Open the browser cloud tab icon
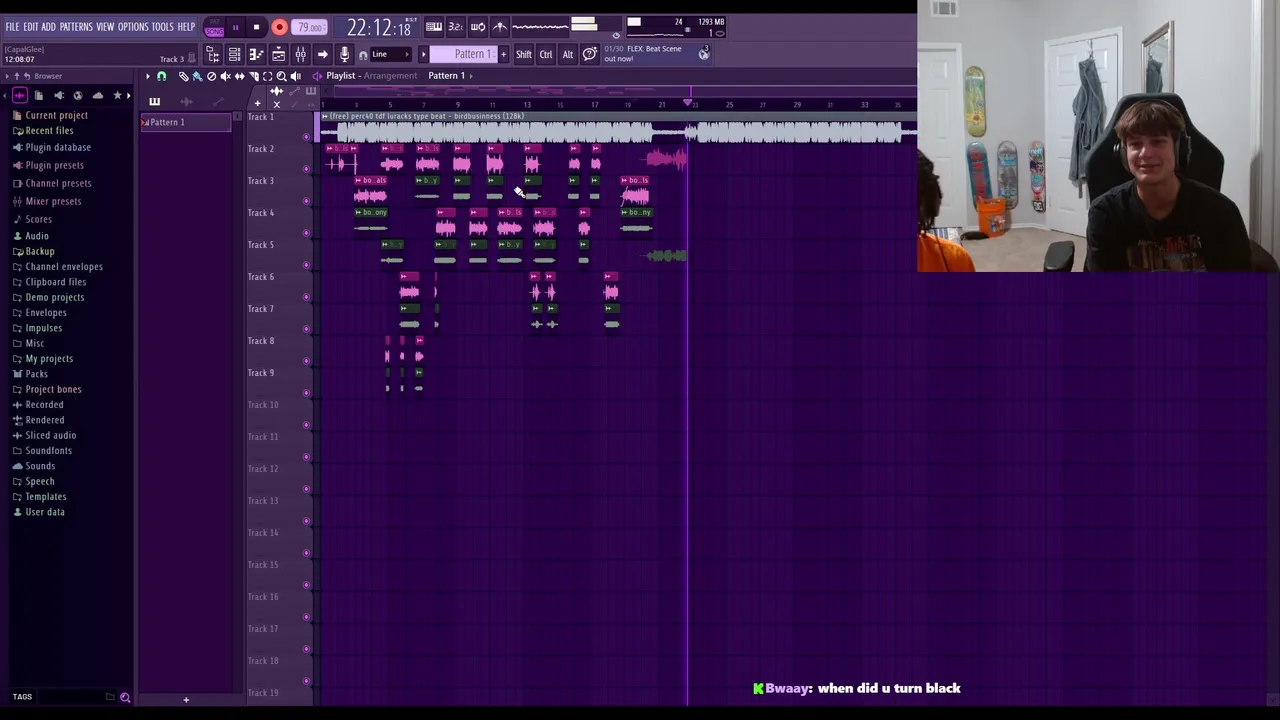Viewport: 1280px width, 720px height. tap(97, 95)
